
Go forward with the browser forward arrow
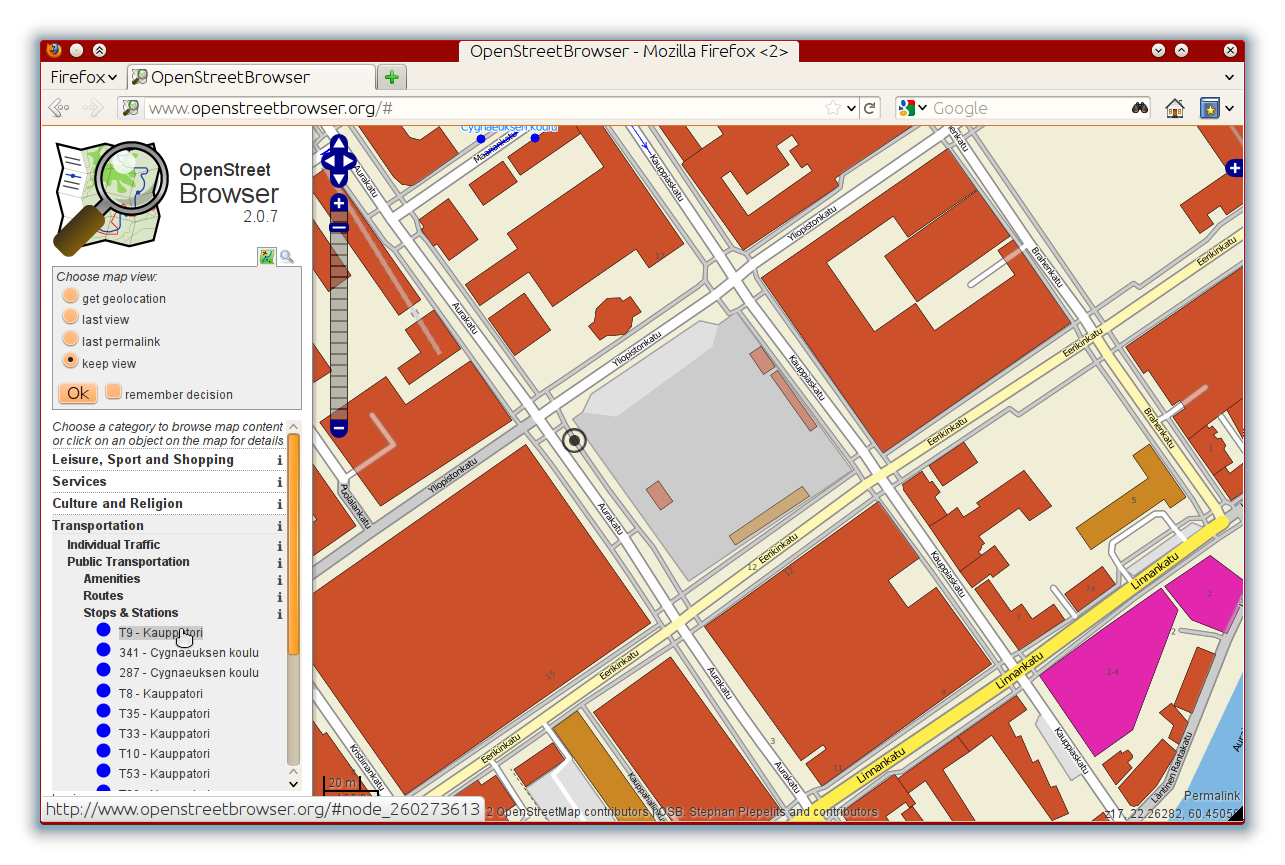point(93,108)
